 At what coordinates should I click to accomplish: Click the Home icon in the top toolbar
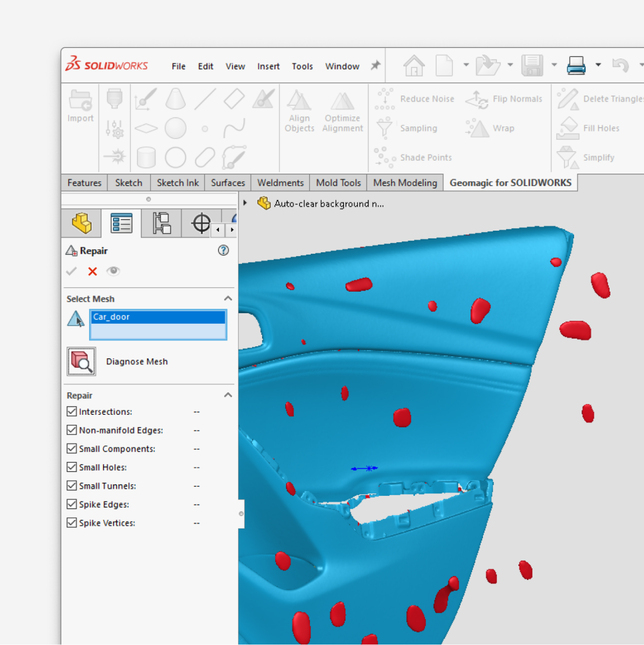414,65
